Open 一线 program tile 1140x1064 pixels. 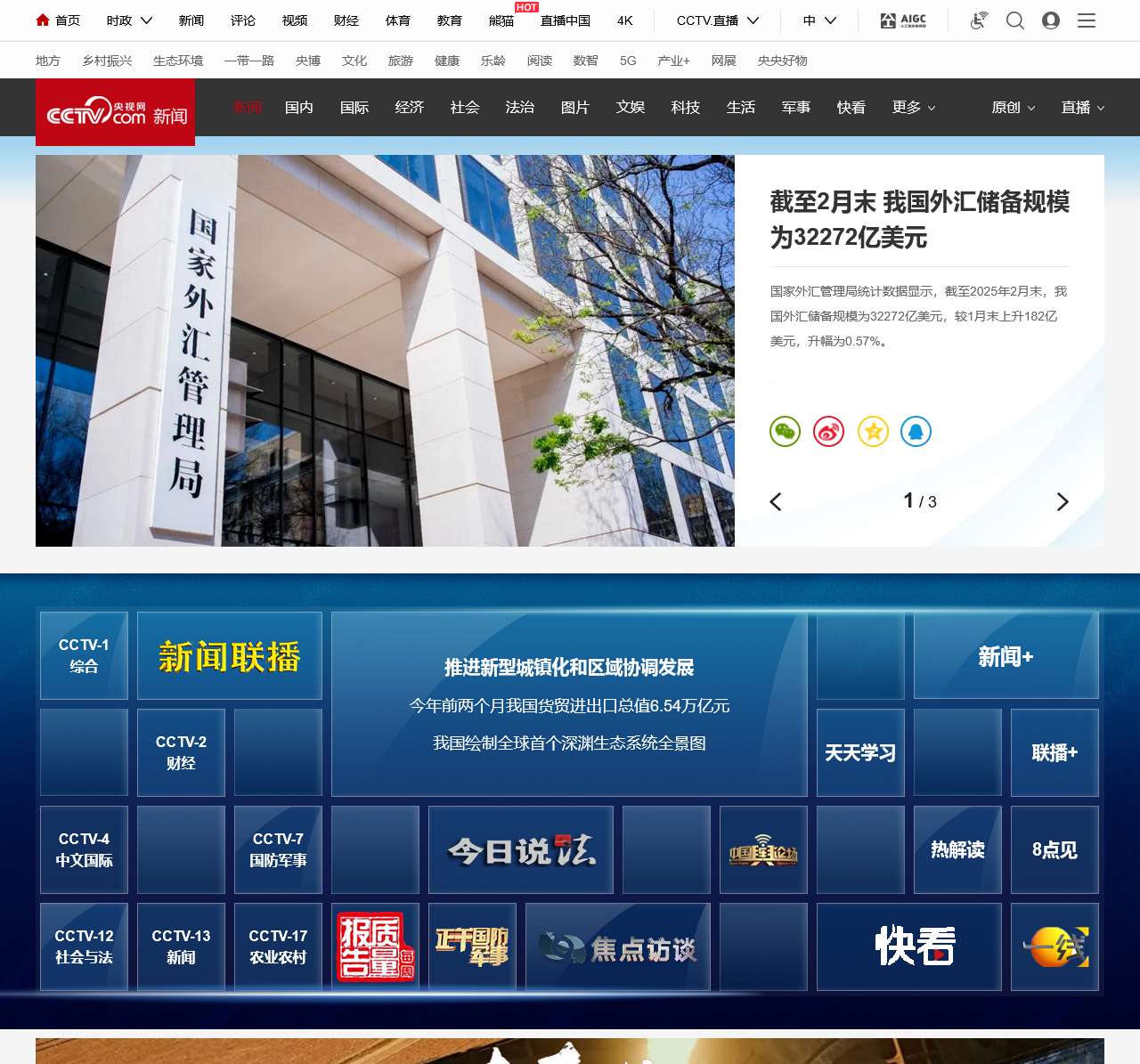pos(1054,947)
